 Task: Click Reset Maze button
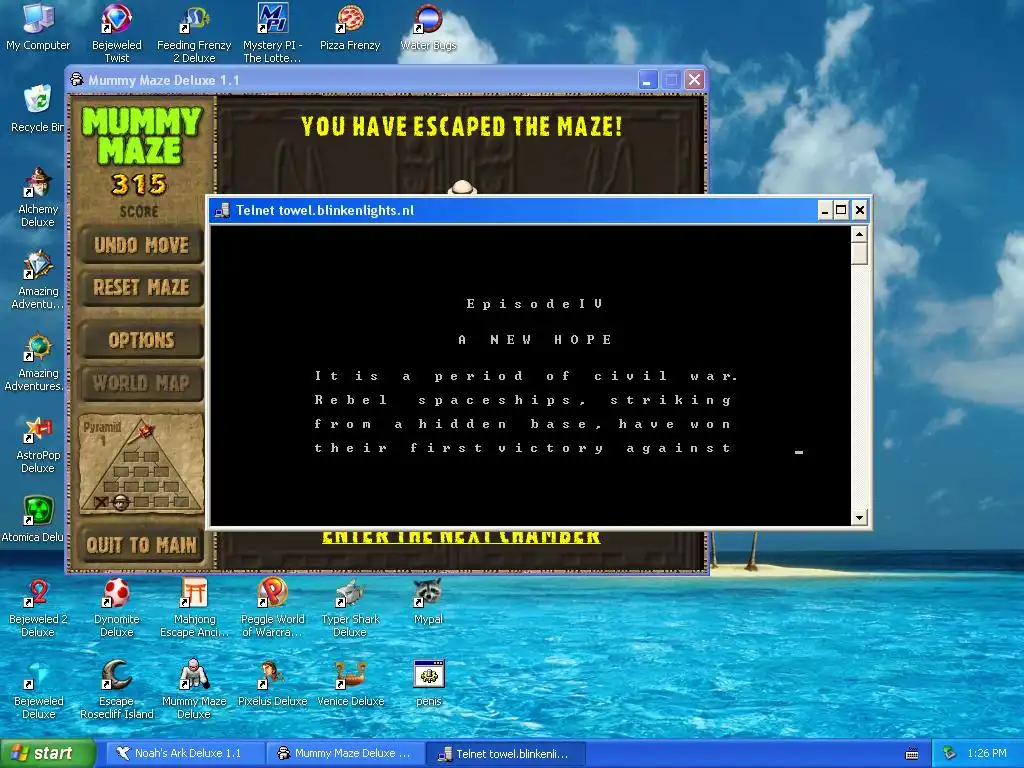pos(141,287)
